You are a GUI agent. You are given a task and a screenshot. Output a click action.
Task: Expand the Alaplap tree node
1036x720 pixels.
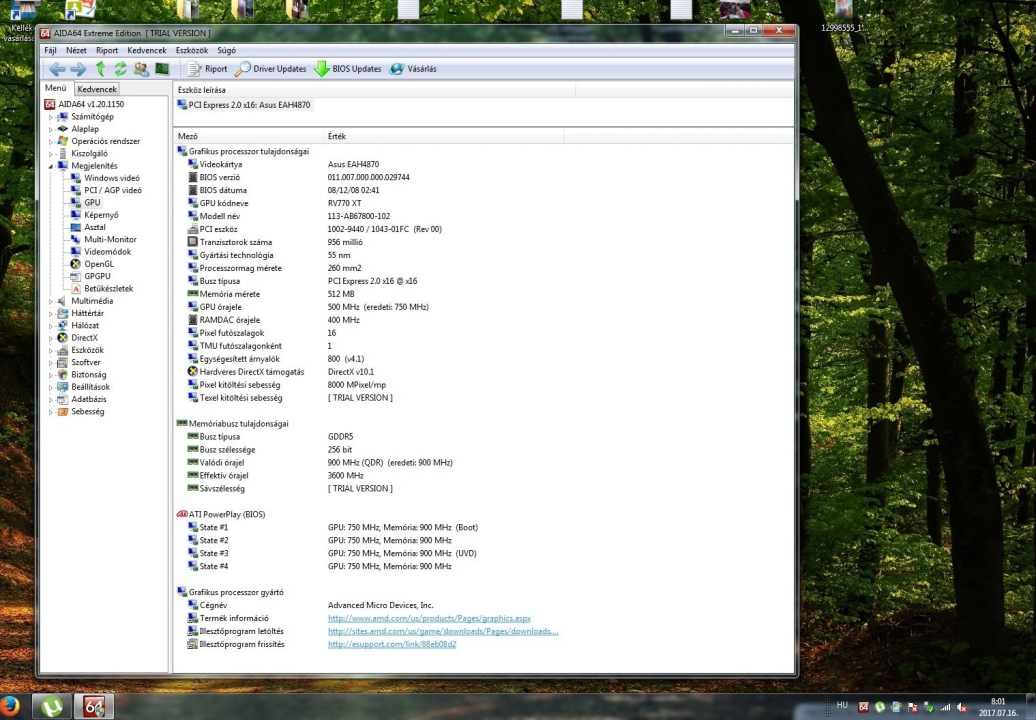(51, 129)
